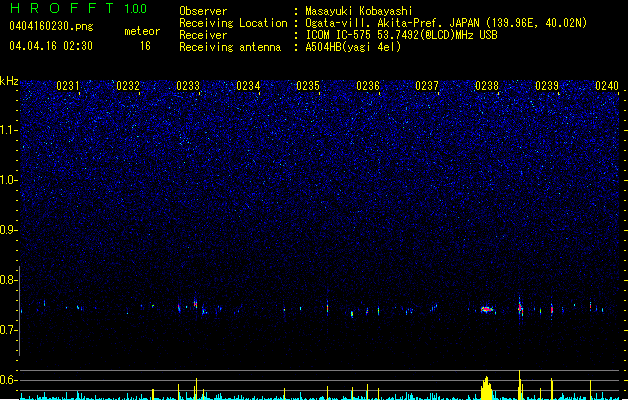Image resolution: width=629 pixels, height=400 pixels.
Task: Click the A504HB(yagi 4el) antenna text
Action: (353, 47)
